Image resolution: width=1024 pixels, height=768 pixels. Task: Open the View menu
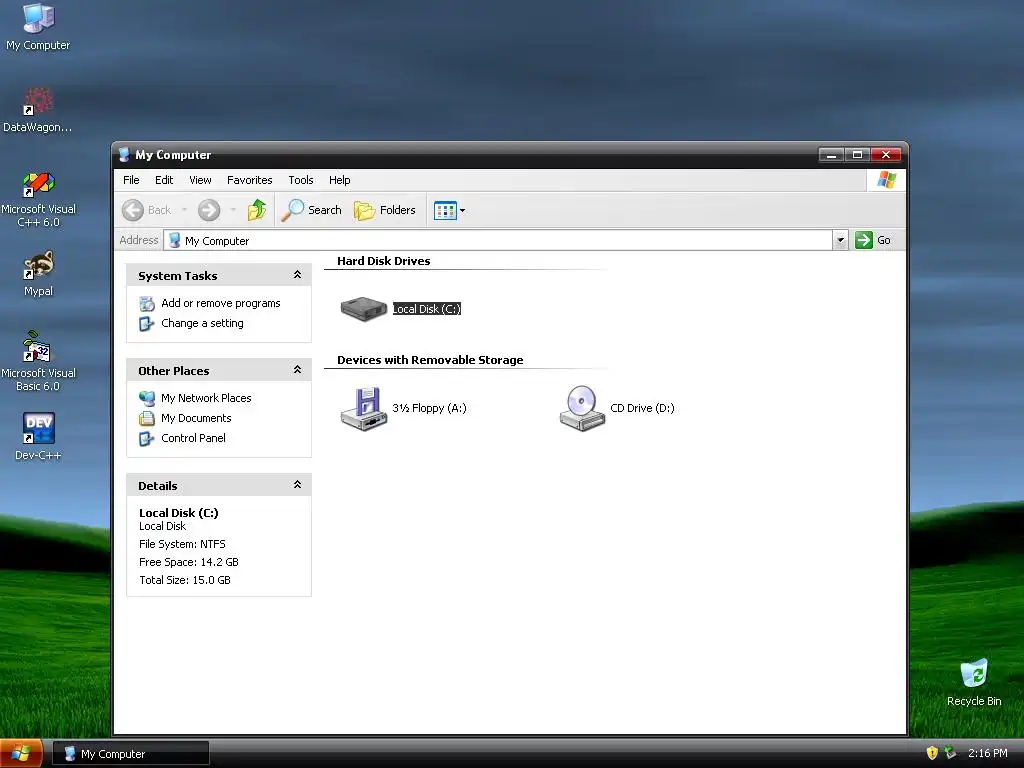[x=200, y=180]
